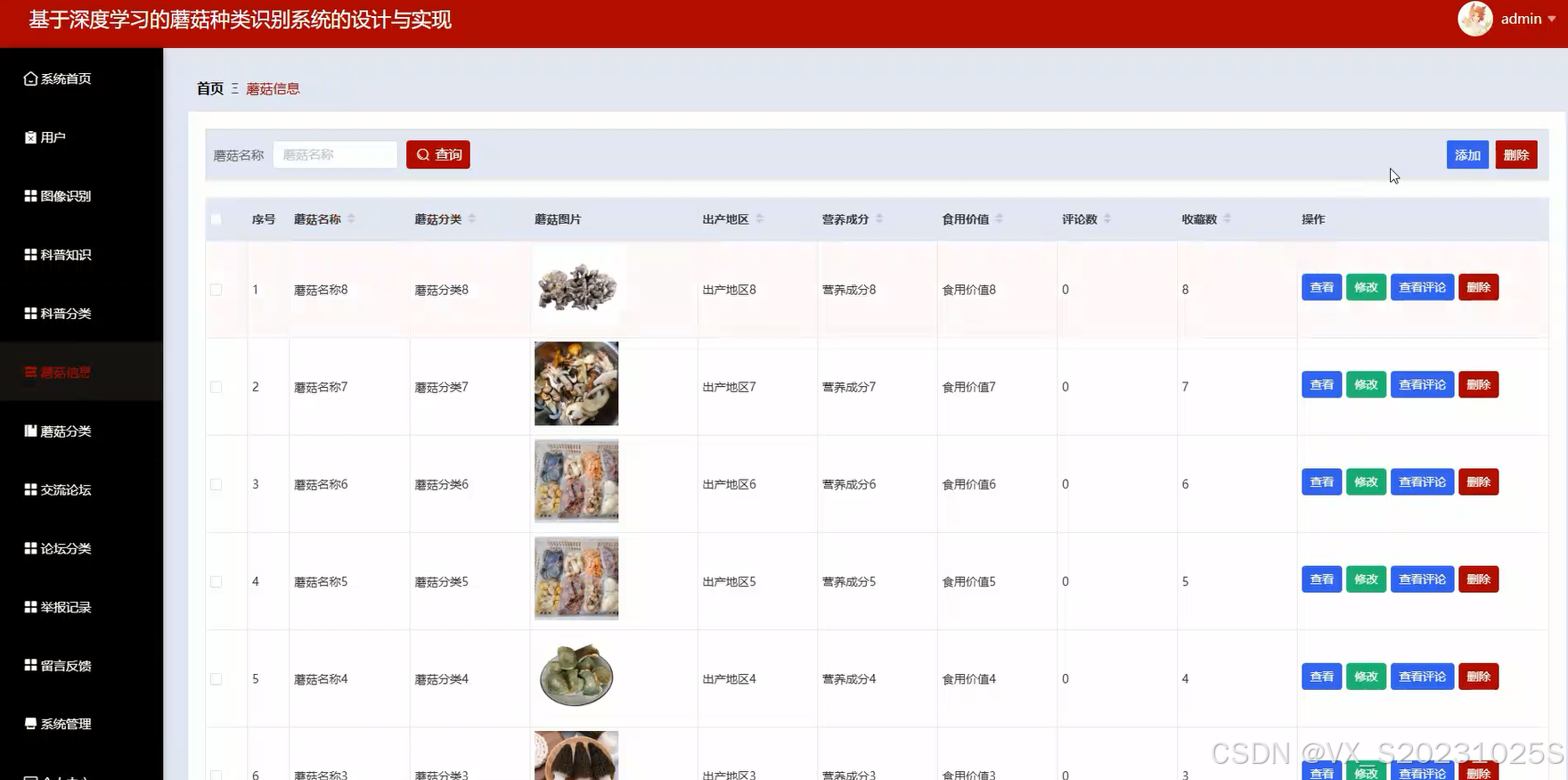The height and width of the screenshot is (780, 1568).
Task: Click 首页 breadcrumb link
Action: (x=210, y=88)
